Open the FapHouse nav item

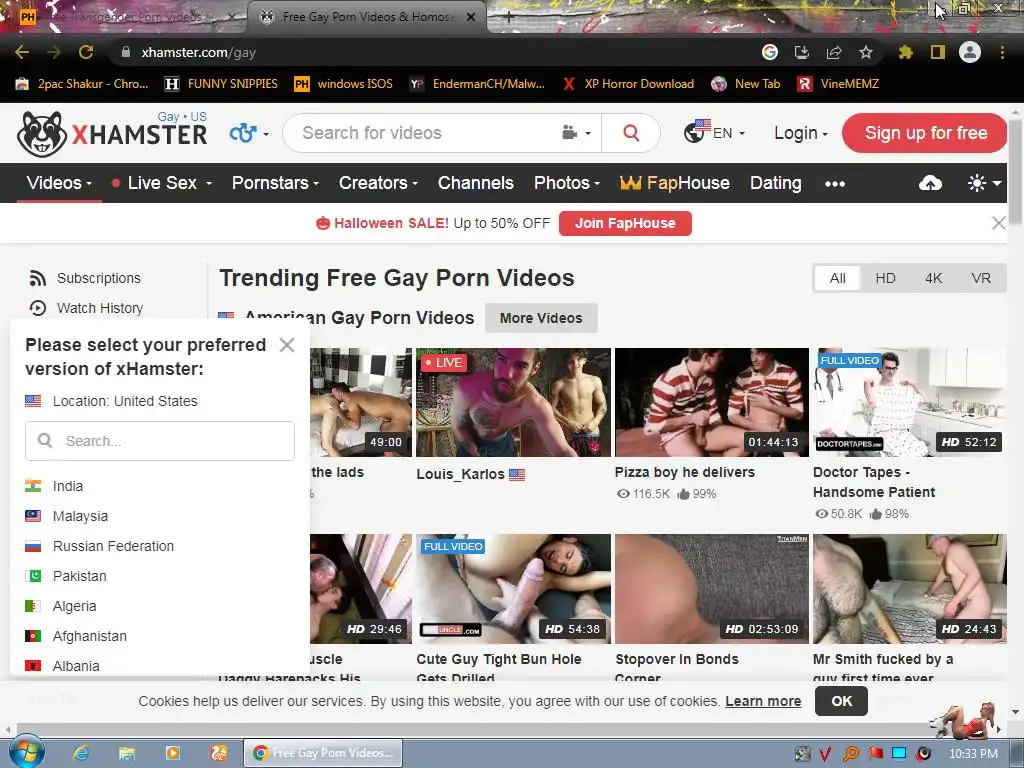point(675,184)
